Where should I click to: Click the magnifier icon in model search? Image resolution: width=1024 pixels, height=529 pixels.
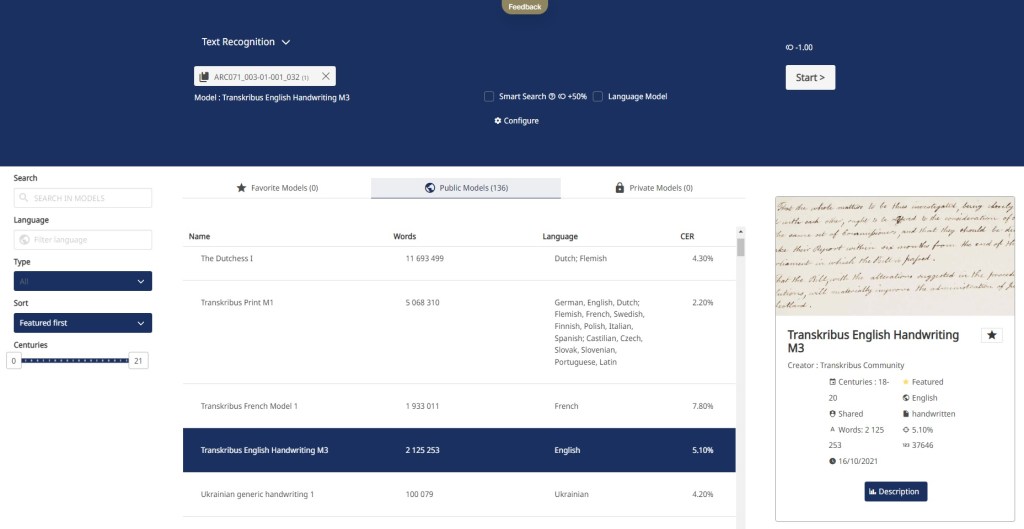[x=25, y=198]
